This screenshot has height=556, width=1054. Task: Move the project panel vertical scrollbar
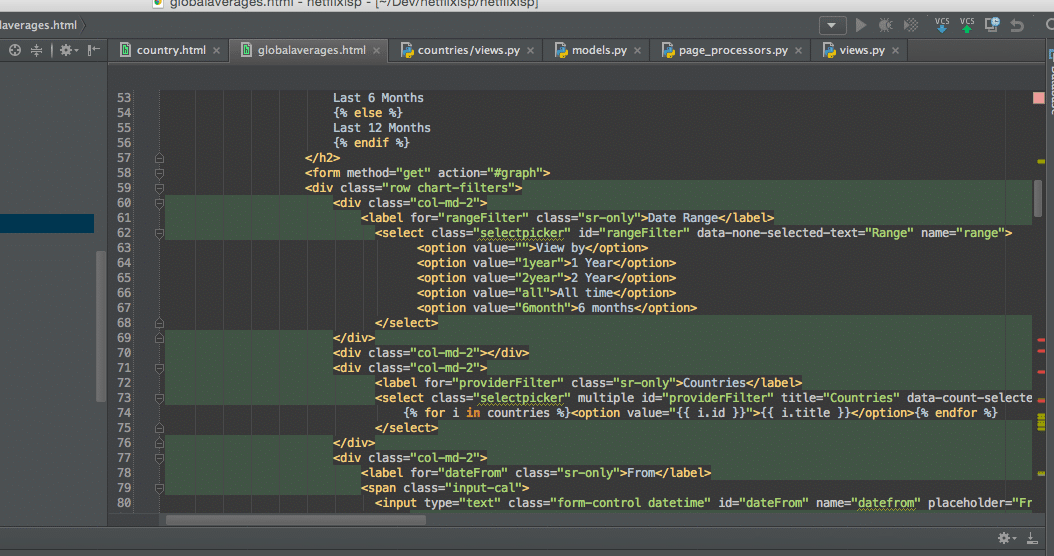[101, 326]
